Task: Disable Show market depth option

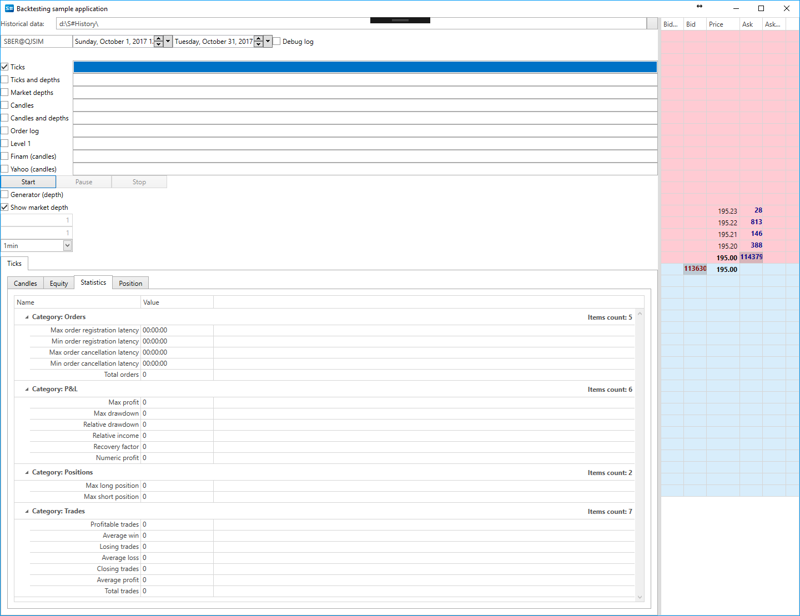Action: [5, 207]
